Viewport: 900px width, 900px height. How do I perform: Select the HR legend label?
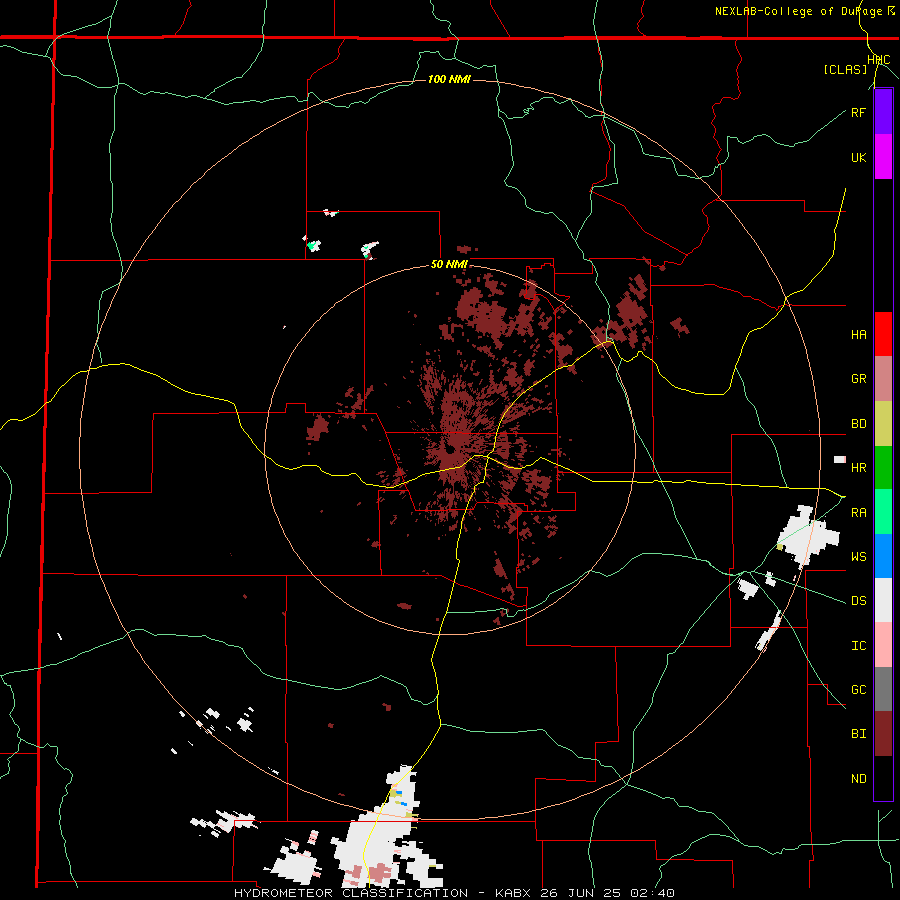click(x=858, y=468)
